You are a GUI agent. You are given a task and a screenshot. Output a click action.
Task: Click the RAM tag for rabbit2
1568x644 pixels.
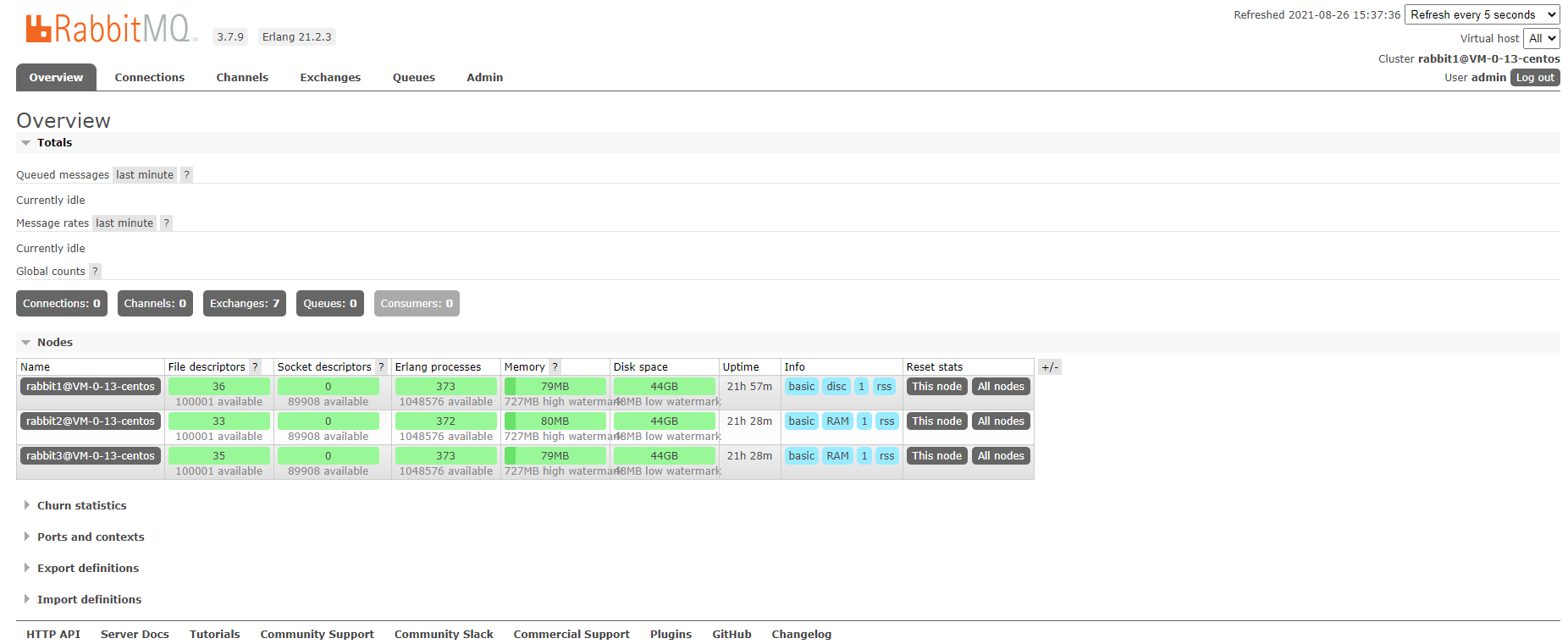tap(837, 421)
